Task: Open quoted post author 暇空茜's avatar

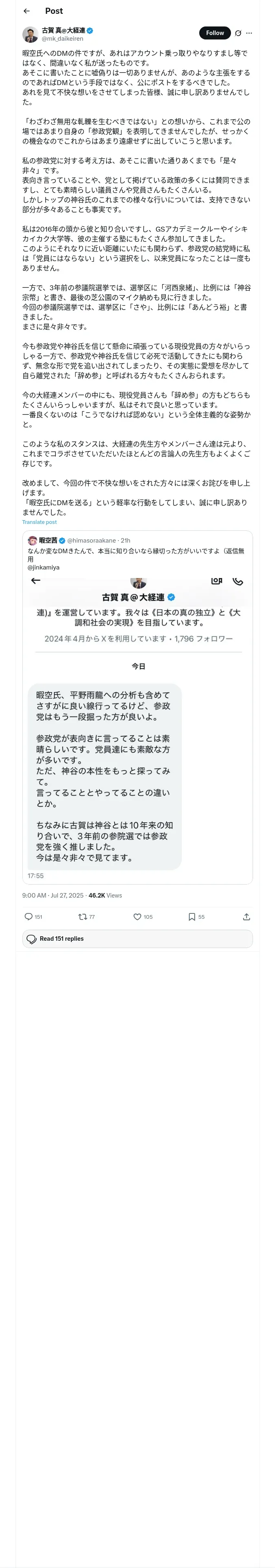Action: click(32, 540)
